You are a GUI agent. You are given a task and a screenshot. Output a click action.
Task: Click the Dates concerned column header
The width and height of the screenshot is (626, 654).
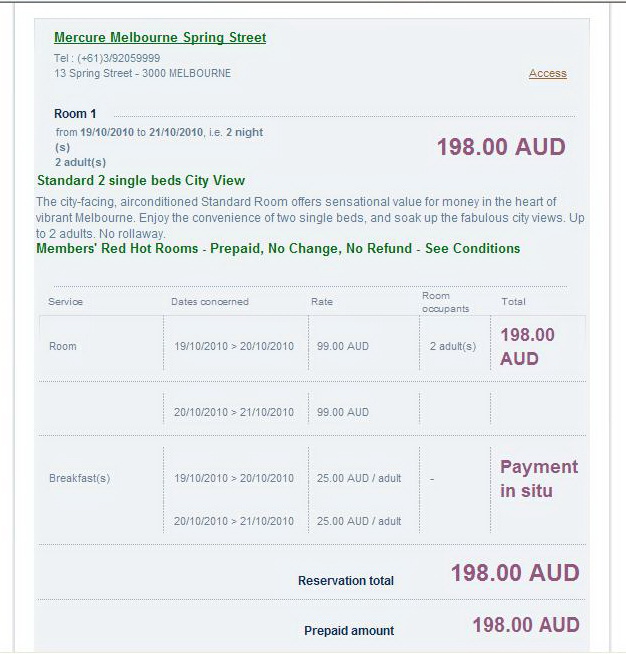pyautogui.click(x=210, y=301)
